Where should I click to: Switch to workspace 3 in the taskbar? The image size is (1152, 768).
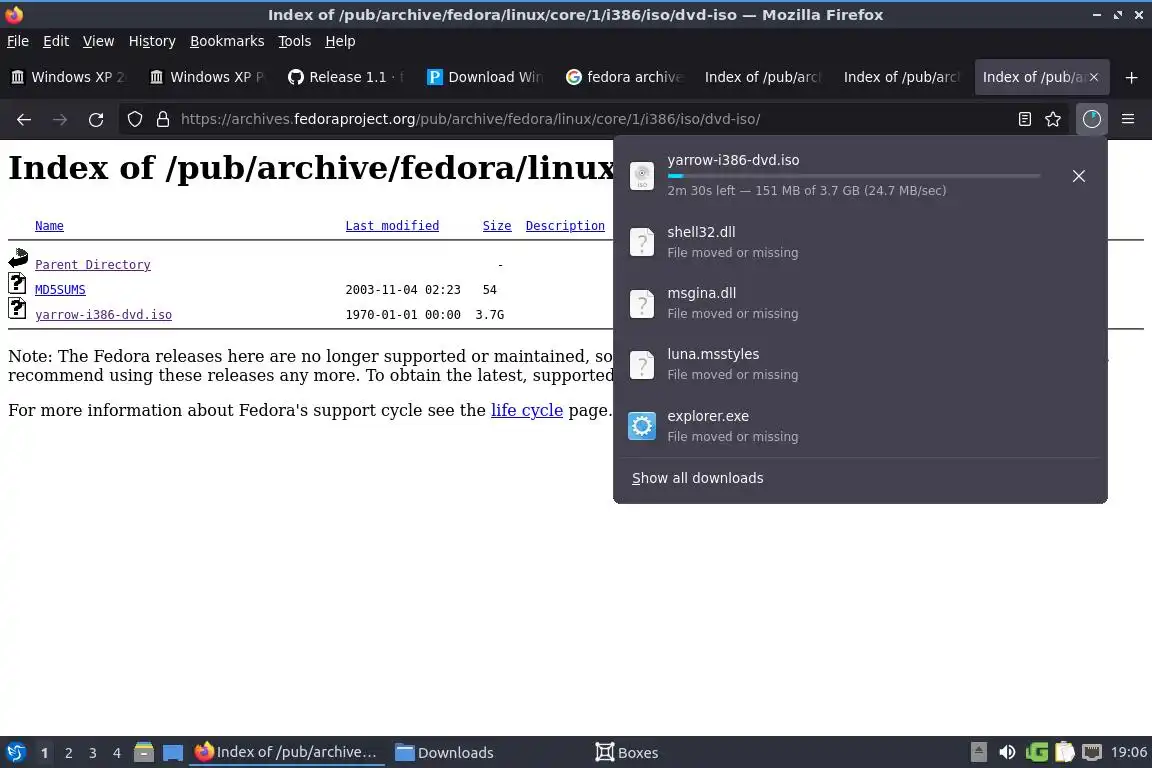click(93, 753)
